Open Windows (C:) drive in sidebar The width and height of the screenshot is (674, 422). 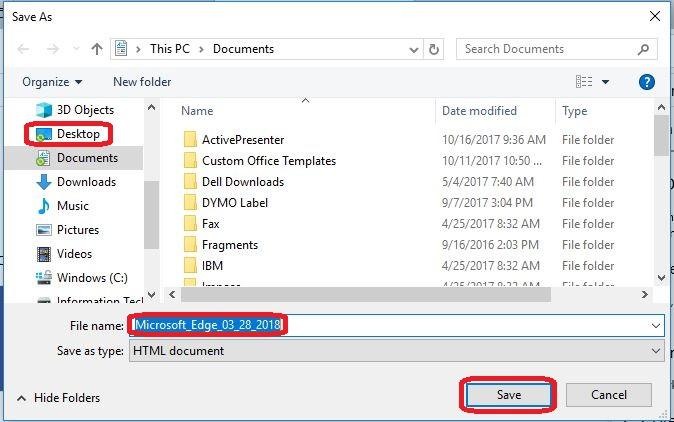(x=82, y=278)
